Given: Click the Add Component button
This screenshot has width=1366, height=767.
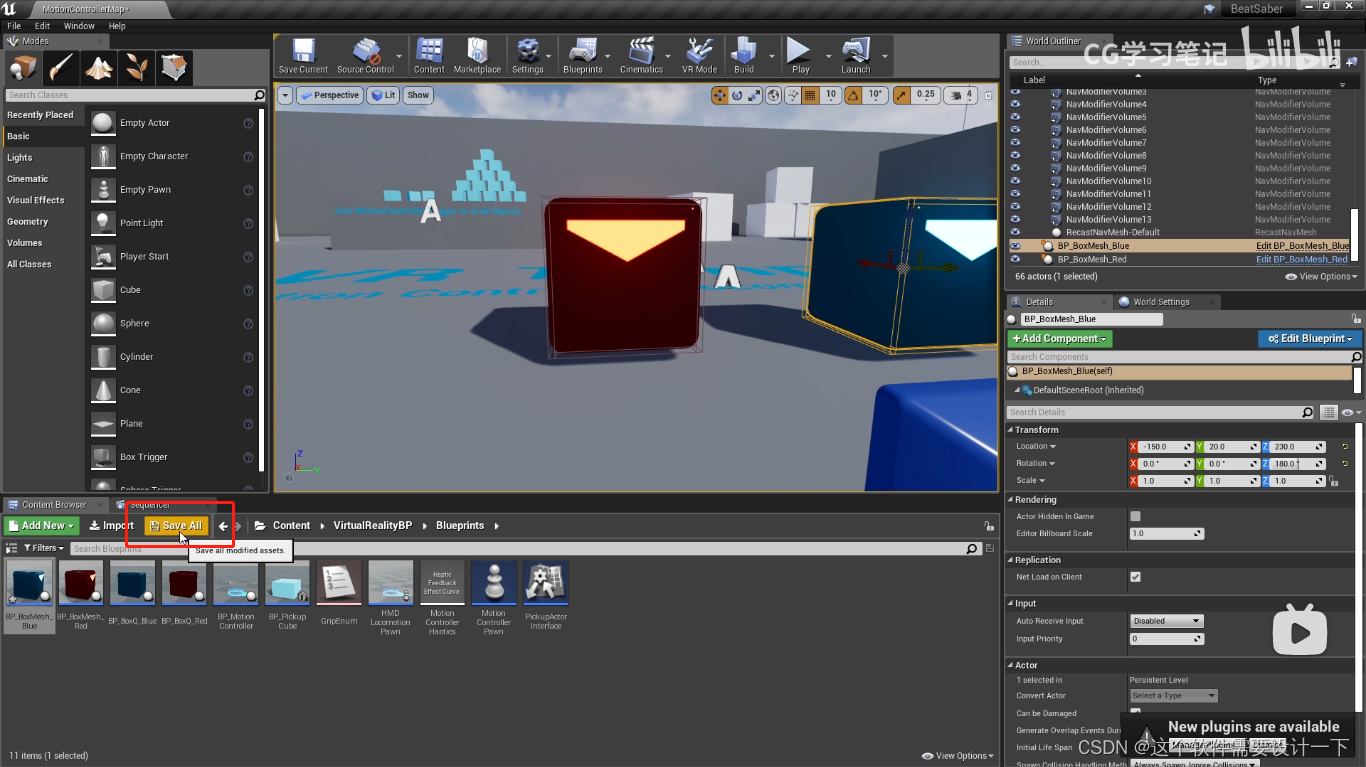Looking at the screenshot, I should tap(1060, 339).
